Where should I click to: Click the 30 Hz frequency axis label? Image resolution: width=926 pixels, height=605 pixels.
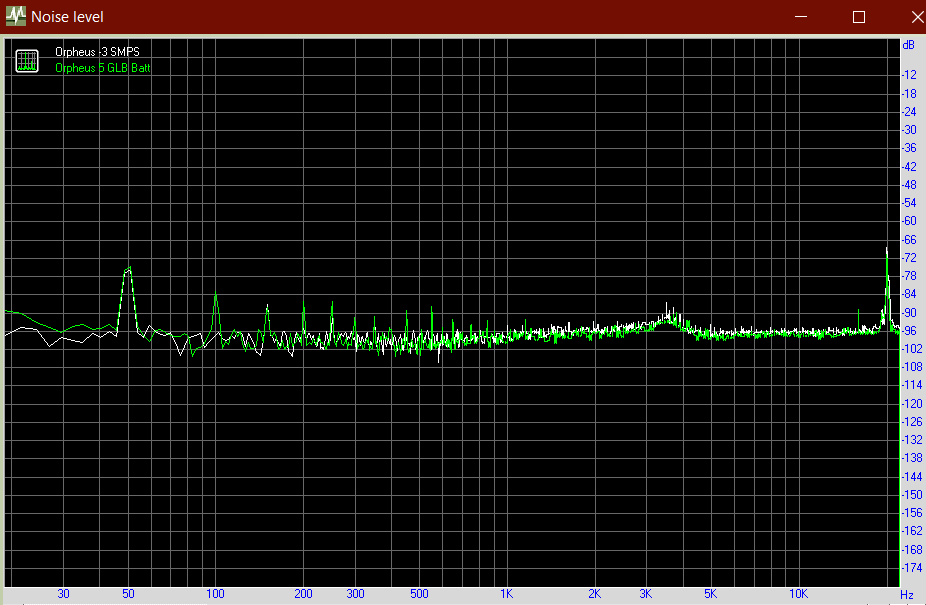63,594
